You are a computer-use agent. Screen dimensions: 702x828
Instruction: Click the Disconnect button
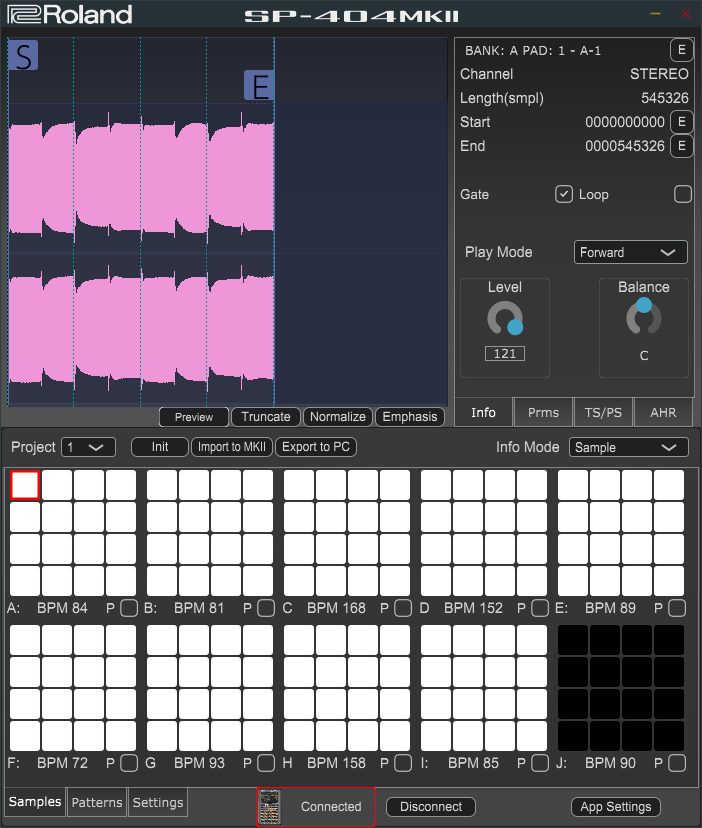431,806
